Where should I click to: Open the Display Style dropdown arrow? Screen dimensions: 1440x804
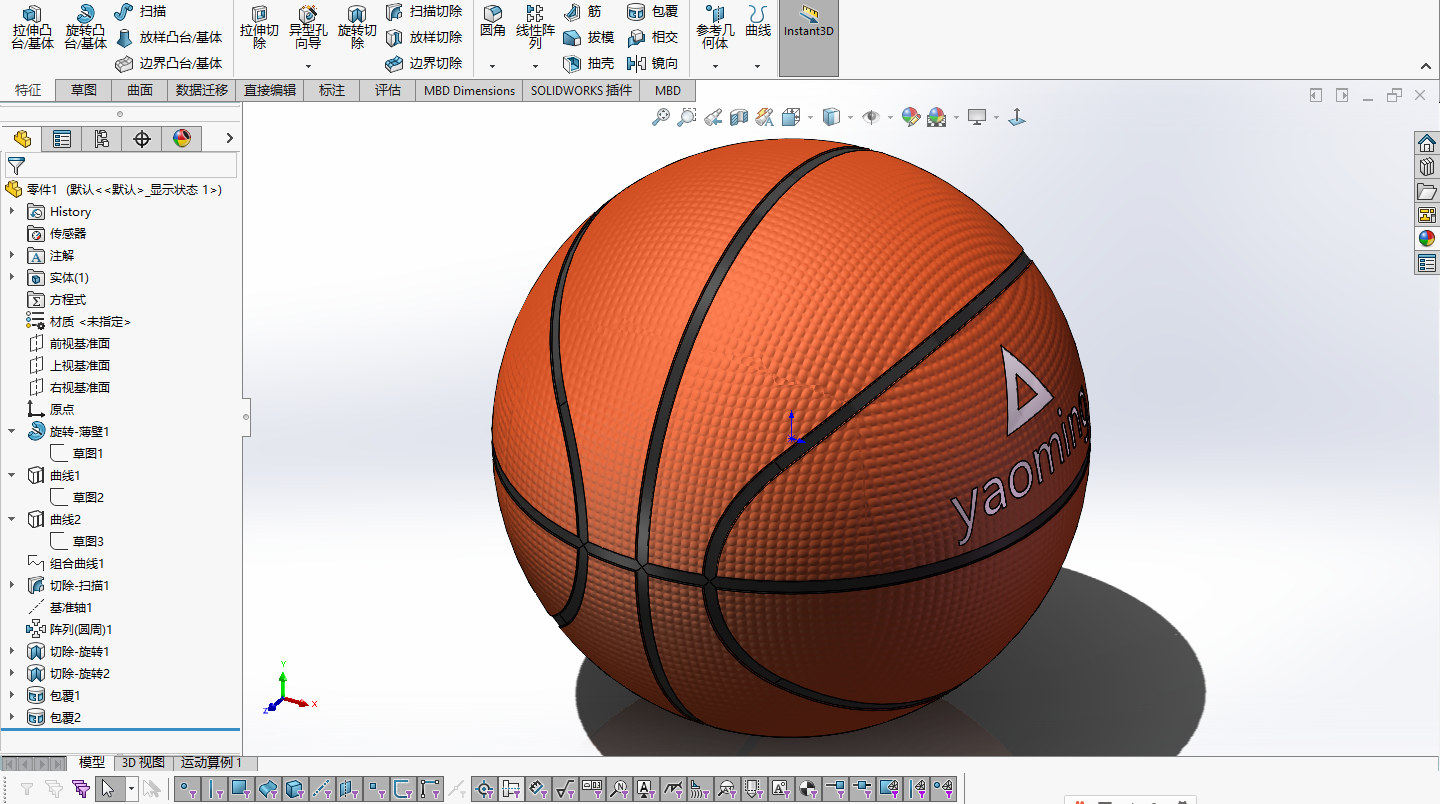tap(850, 117)
